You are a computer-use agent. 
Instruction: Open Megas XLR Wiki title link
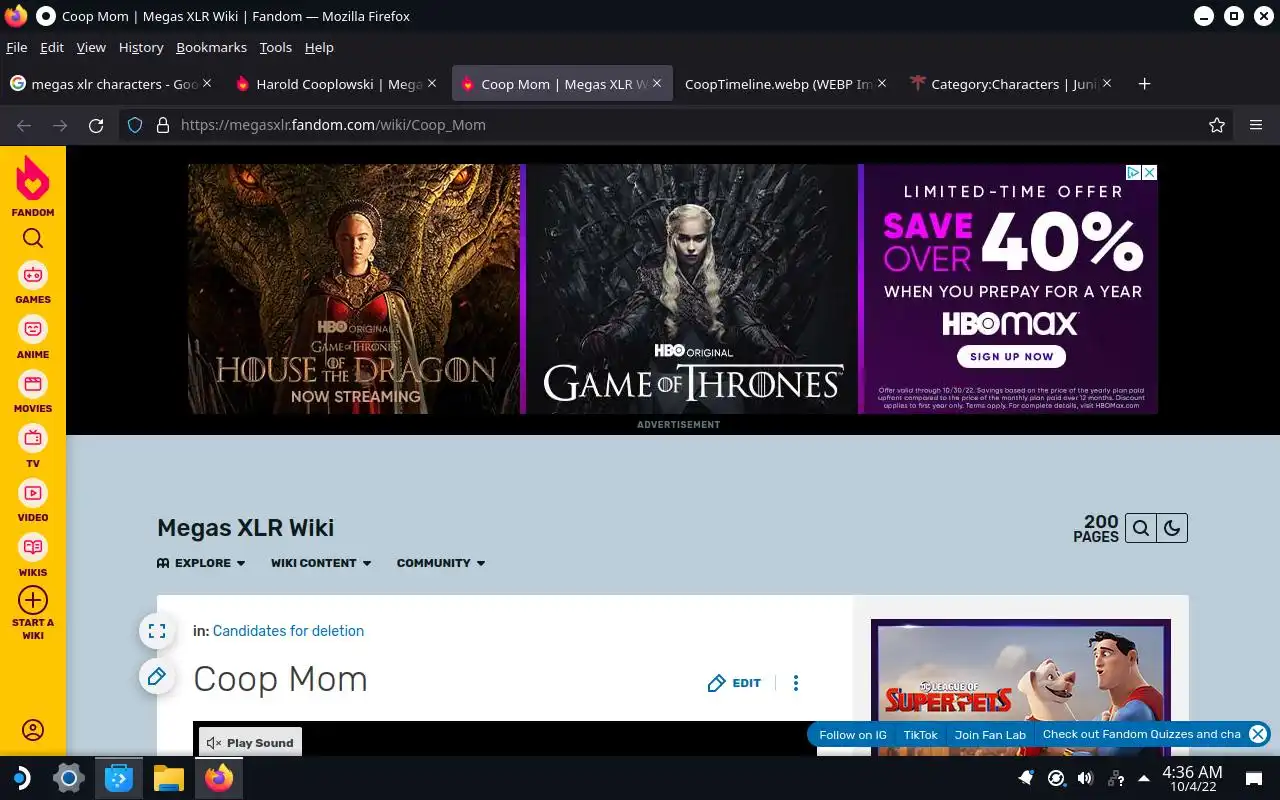[246, 528]
